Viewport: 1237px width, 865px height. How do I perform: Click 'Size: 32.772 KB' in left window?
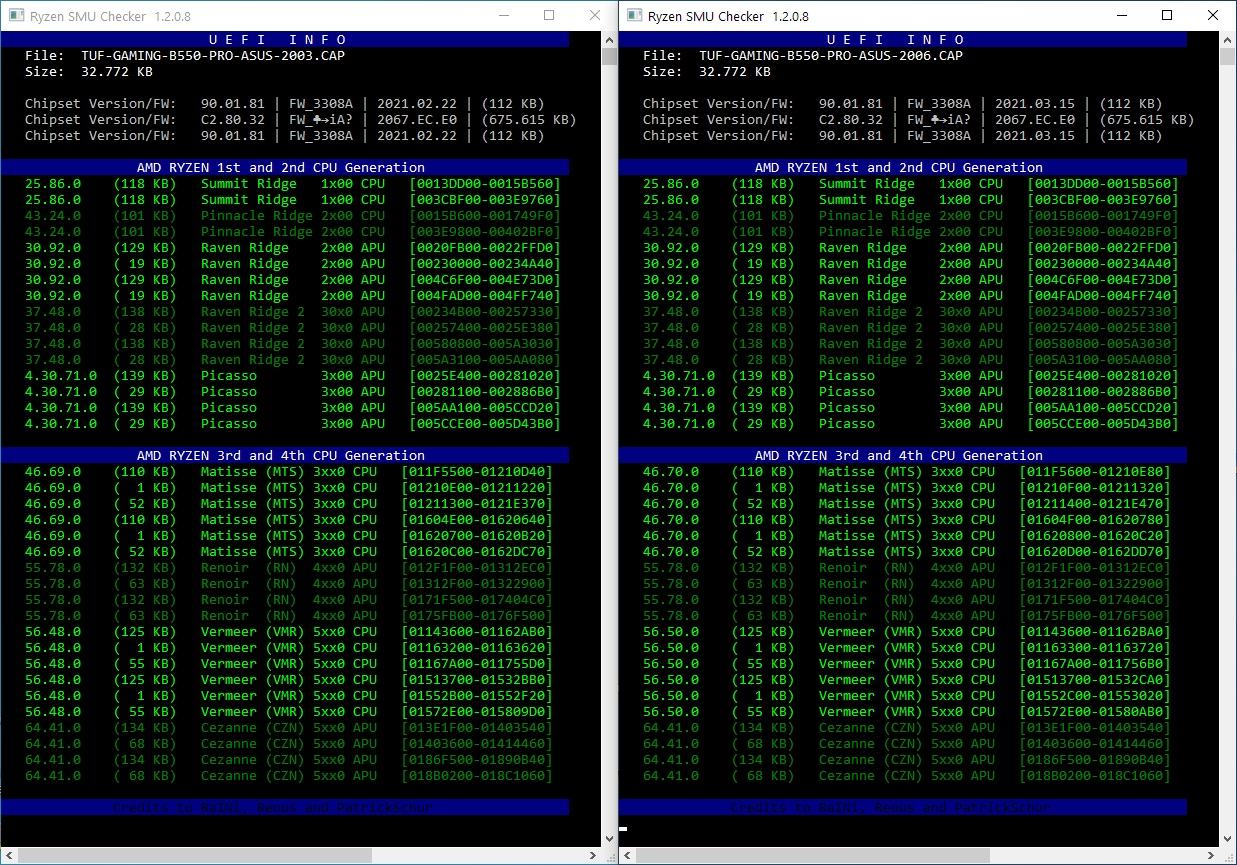[x=89, y=72]
